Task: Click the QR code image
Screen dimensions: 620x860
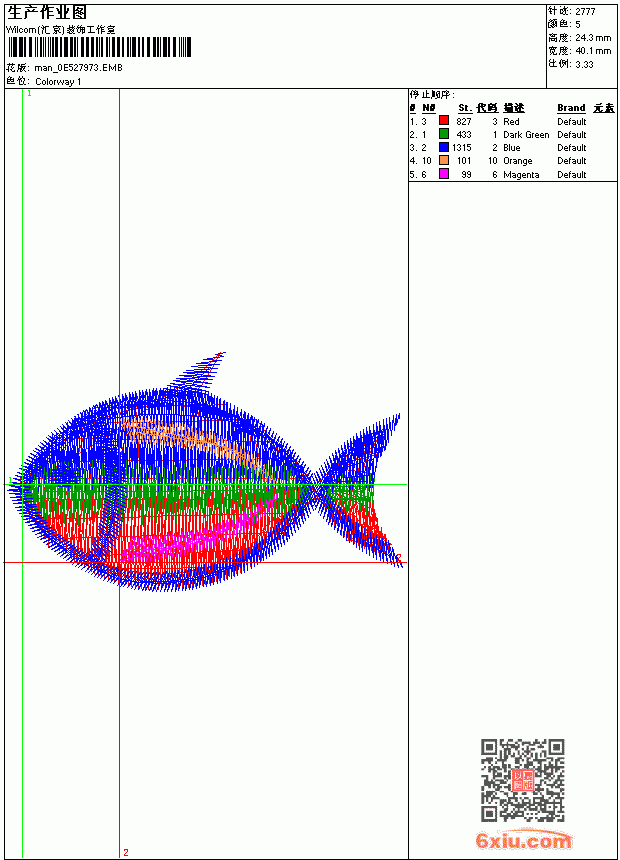Action: pos(523,780)
